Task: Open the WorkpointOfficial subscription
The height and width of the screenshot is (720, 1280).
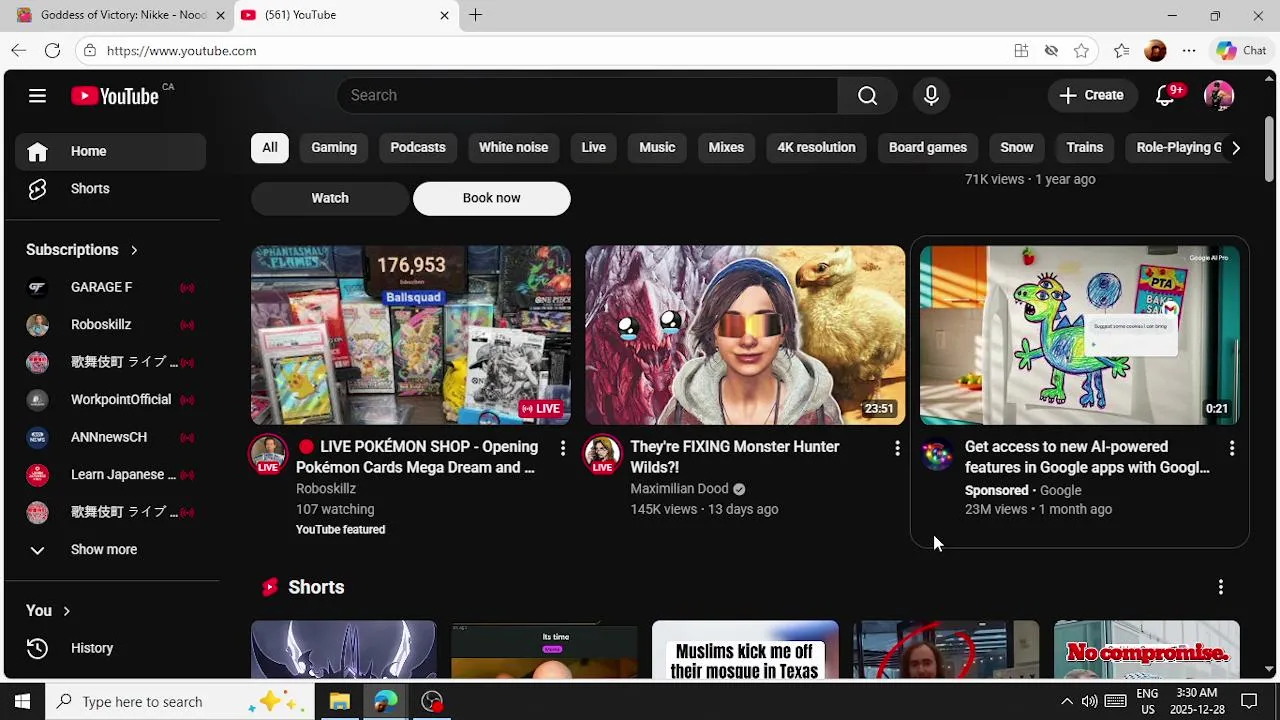Action: [x=110, y=399]
